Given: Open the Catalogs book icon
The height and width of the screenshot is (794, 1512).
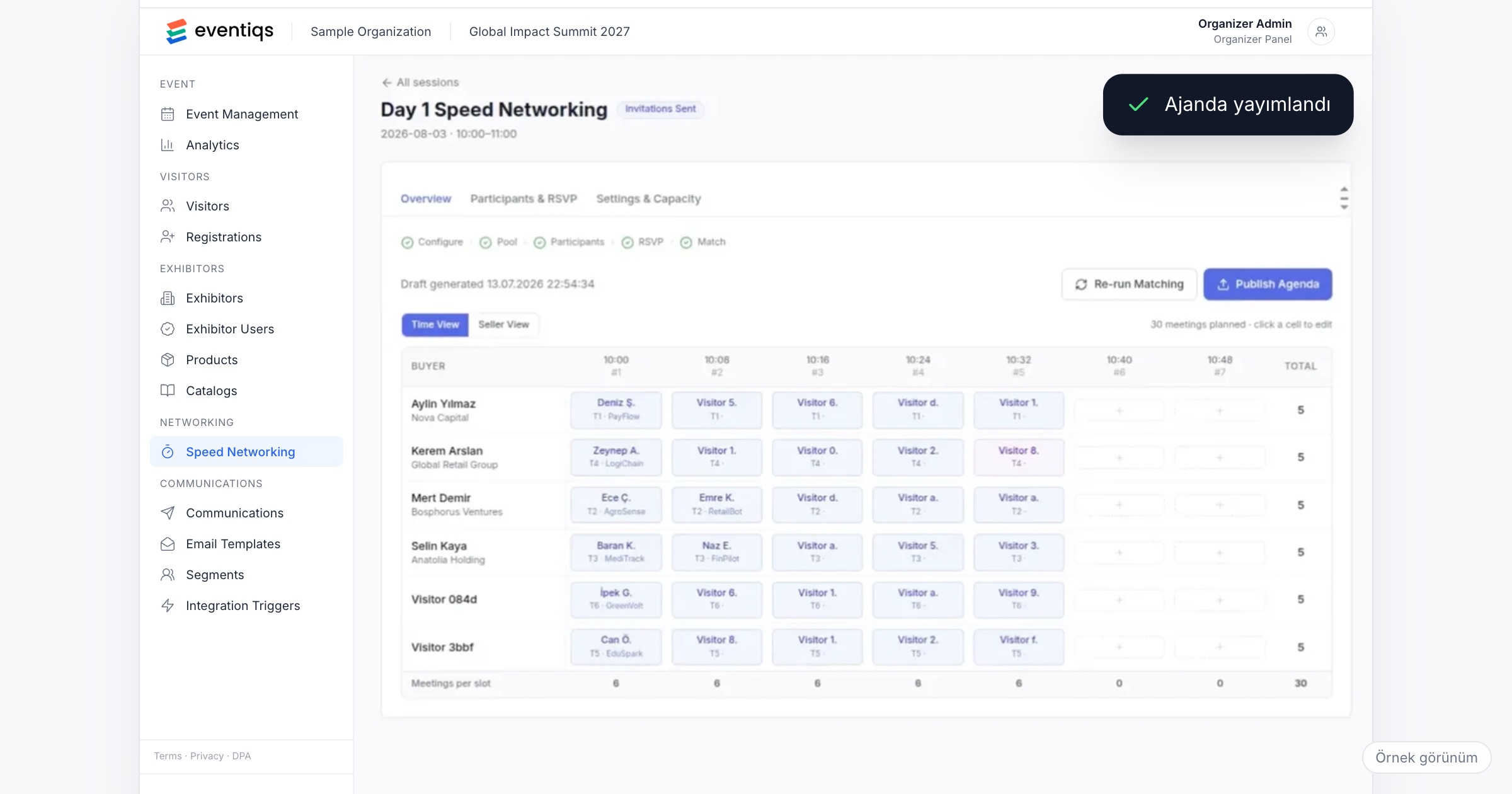Looking at the screenshot, I should 168,391.
